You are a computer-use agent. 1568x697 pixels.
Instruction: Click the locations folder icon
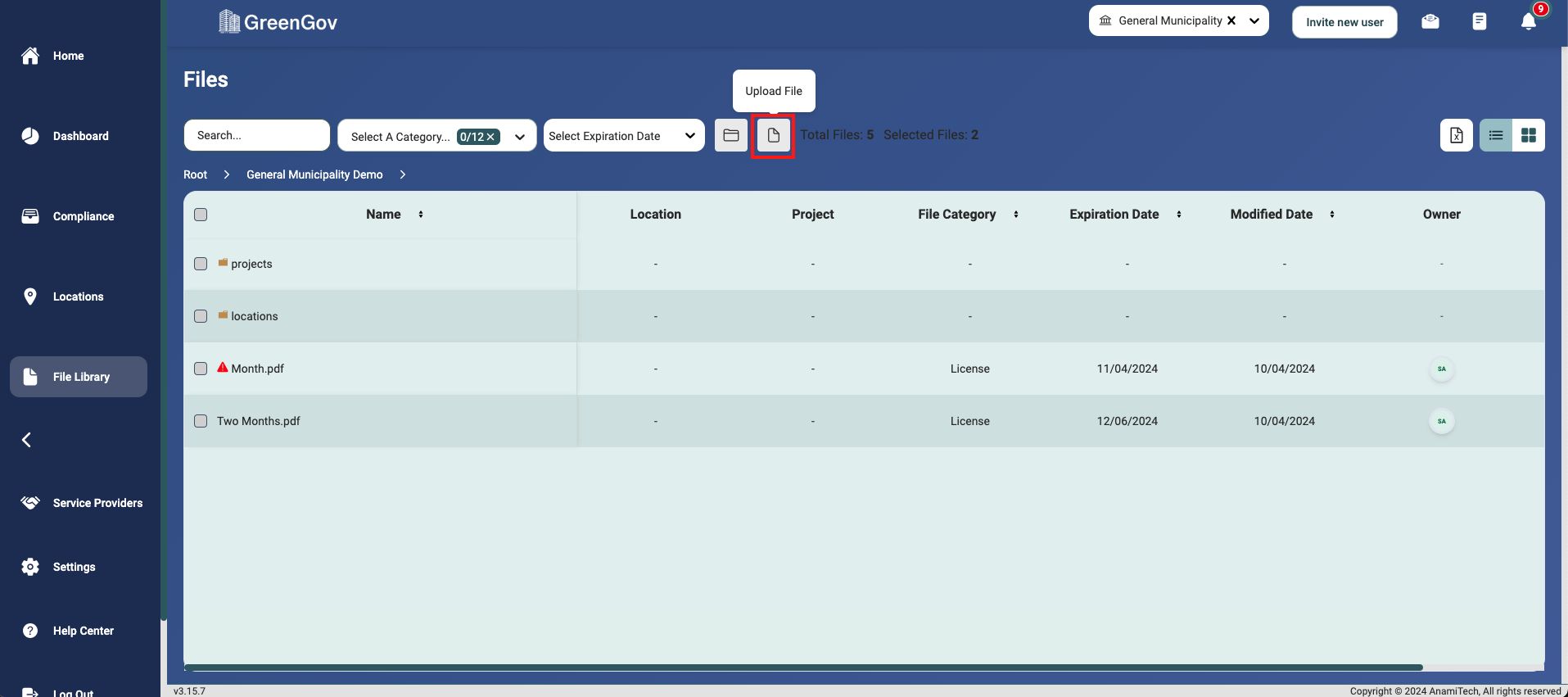coord(223,315)
